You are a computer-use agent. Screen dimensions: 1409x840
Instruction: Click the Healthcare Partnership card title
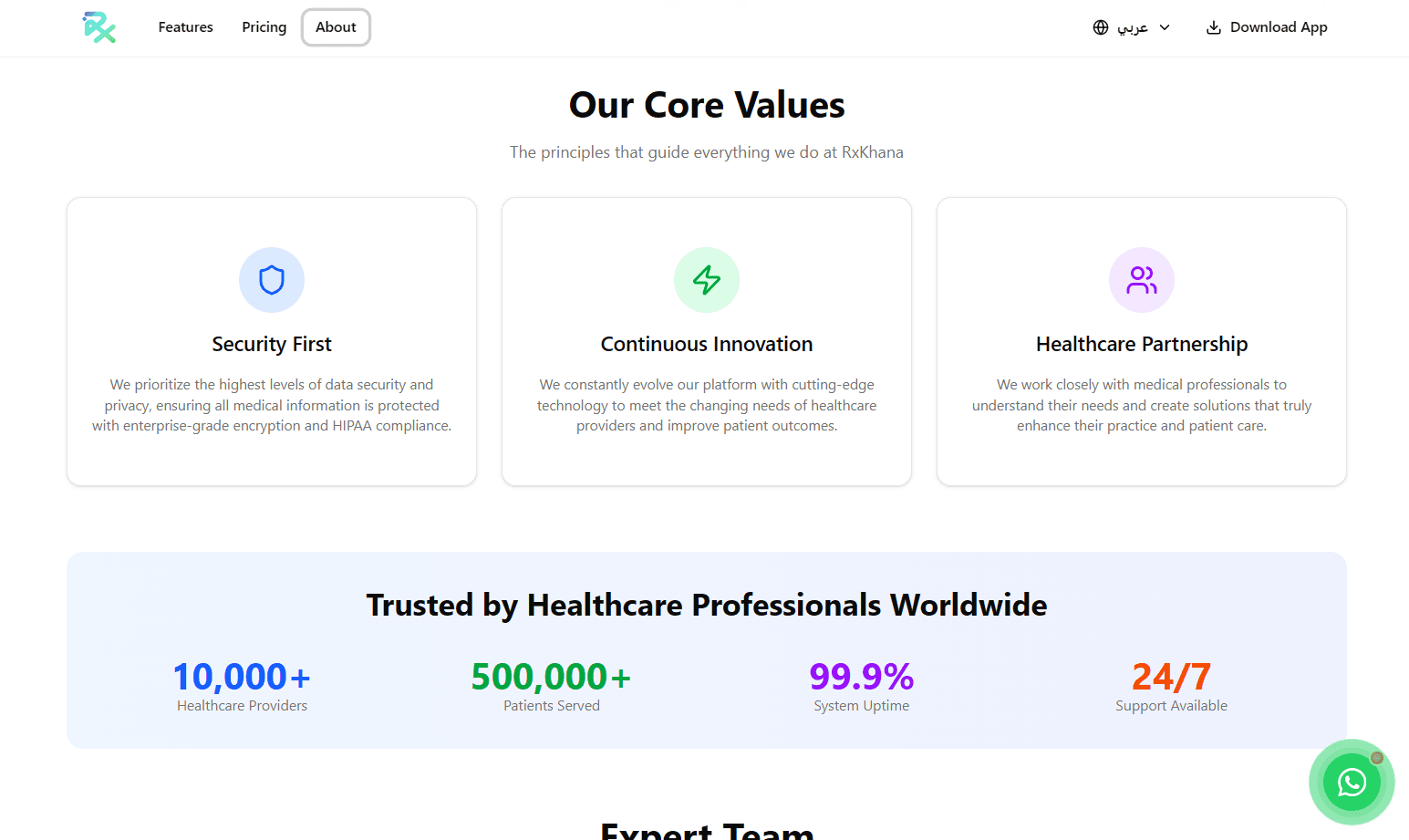(x=1142, y=344)
